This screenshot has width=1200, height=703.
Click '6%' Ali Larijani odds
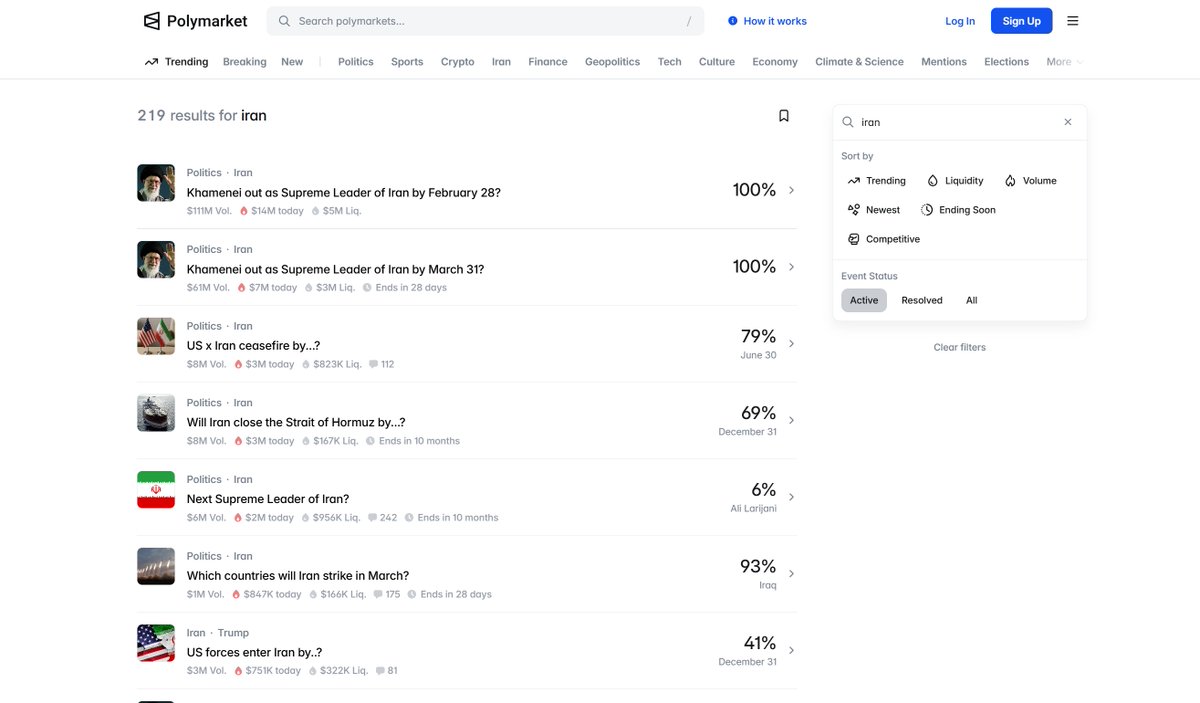[764, 490]
